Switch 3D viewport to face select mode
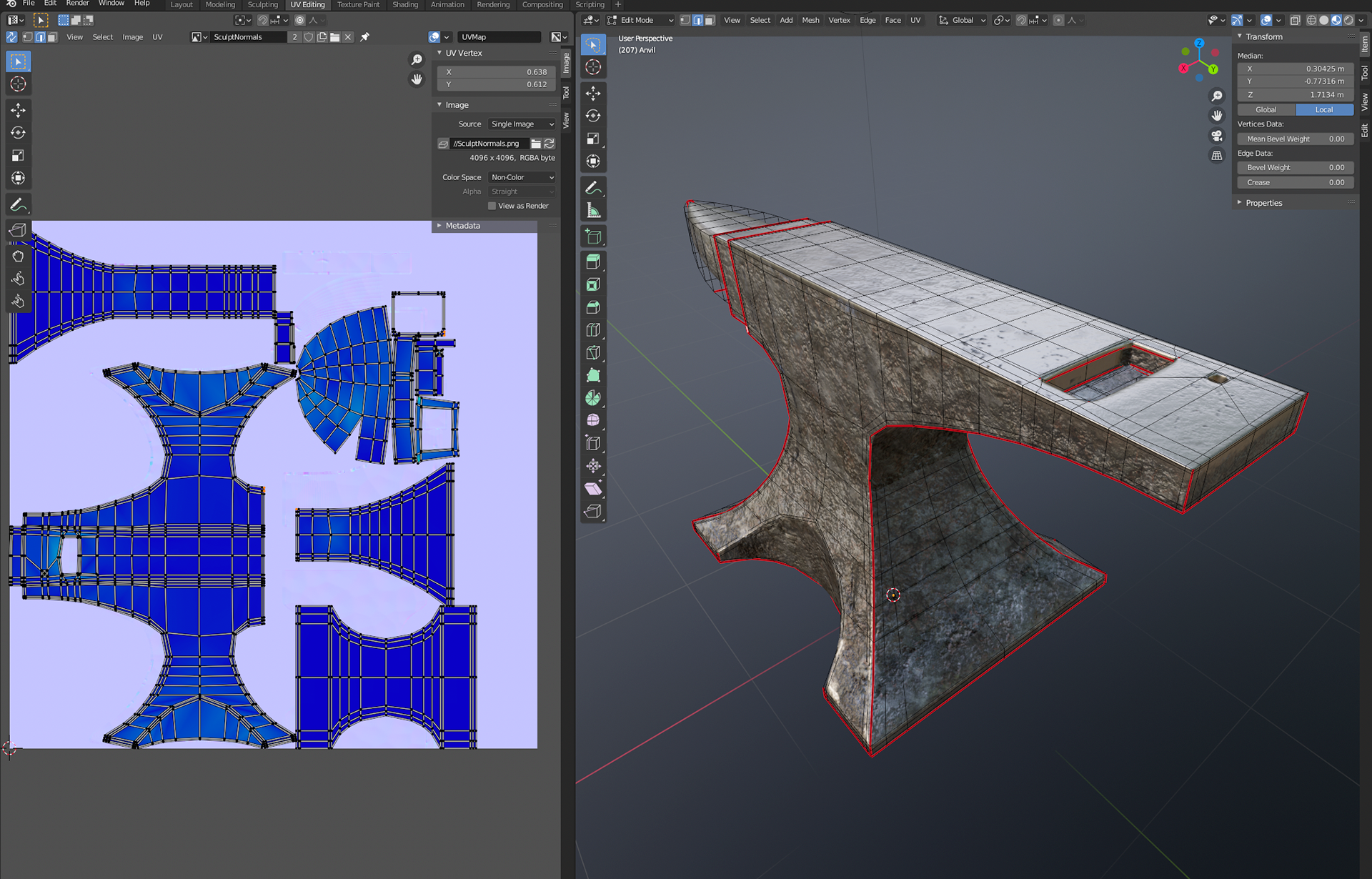This screenshot has width=1372, height=879. click(710, 20)
